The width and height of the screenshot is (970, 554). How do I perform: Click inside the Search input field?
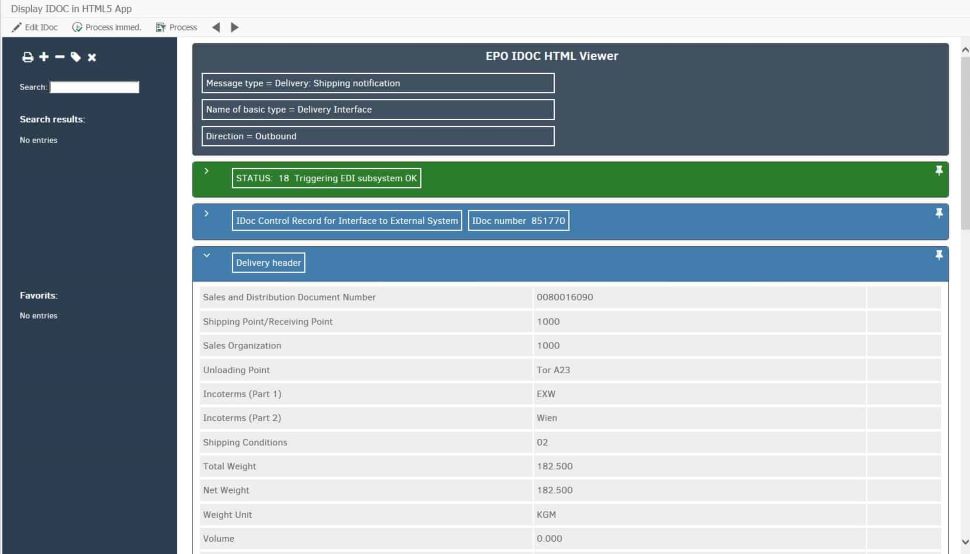coord(94,87)
